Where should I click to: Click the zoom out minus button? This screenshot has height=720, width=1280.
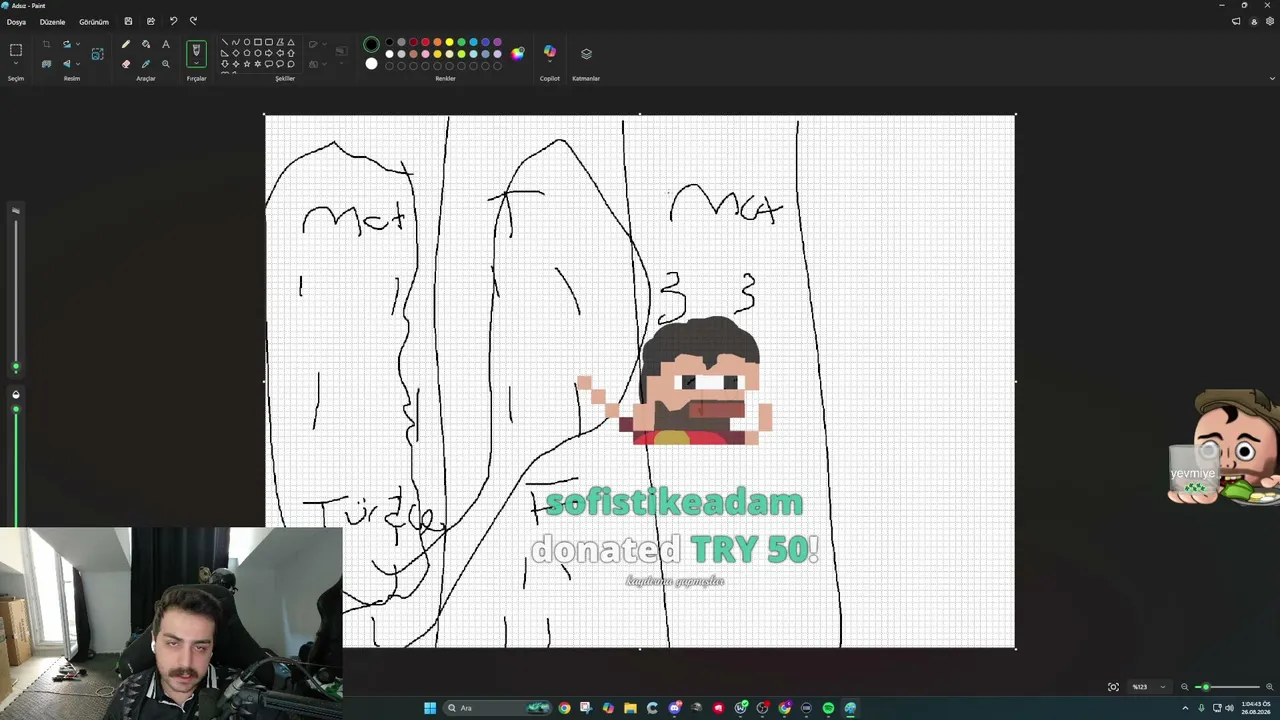[x=1185, y=687]
